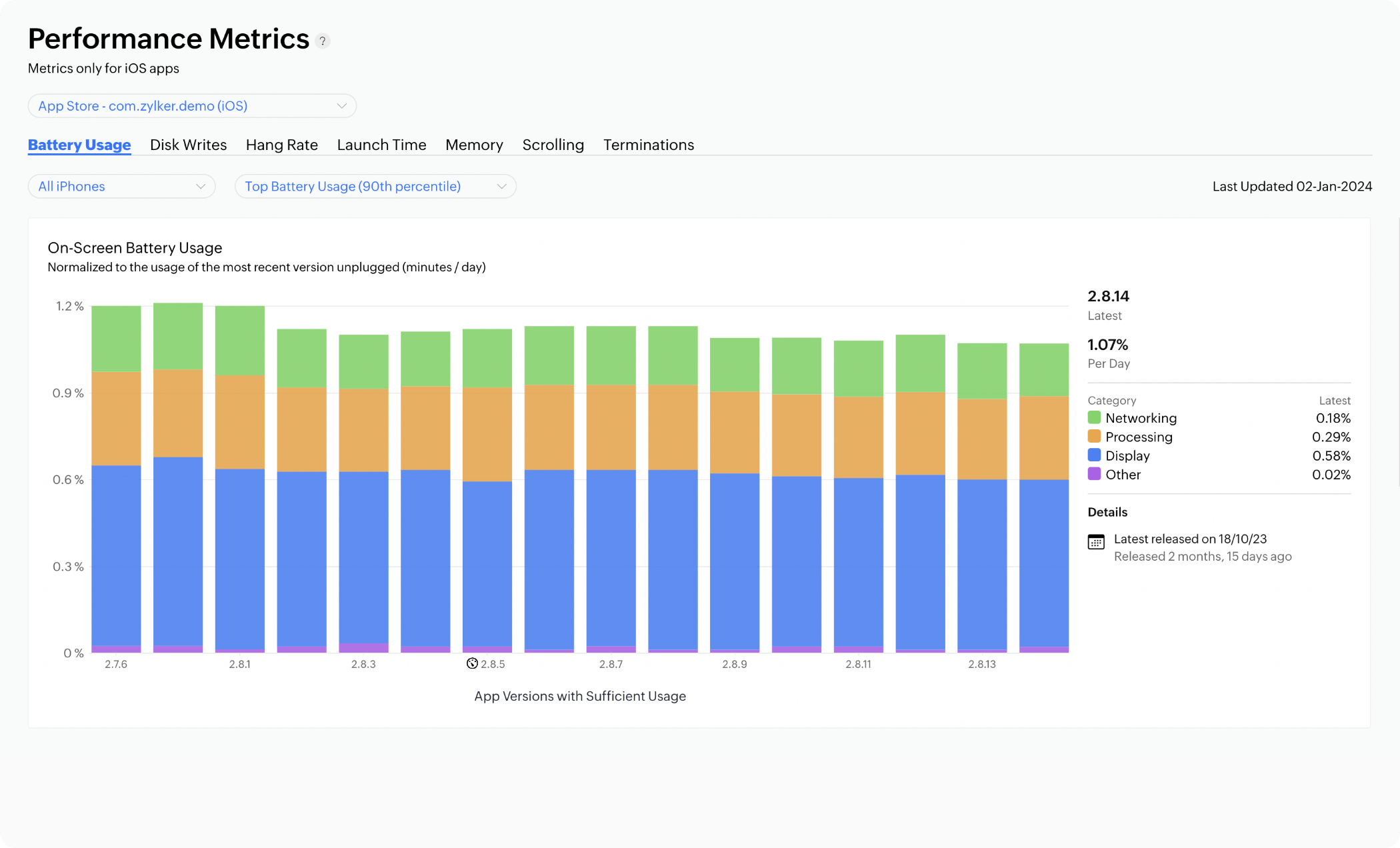The width and height of the screenshot is (1400, 848).
Task: Expand the All iPhones device filter
Action: tap(121, 186)
